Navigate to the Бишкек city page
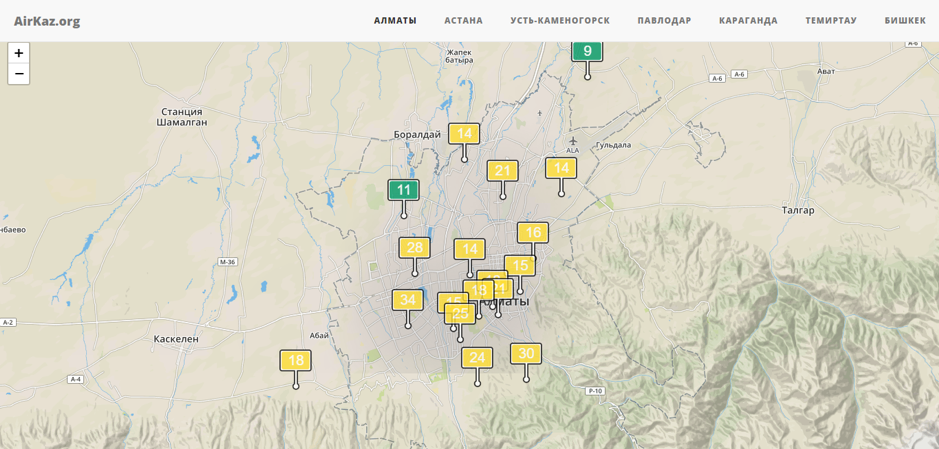939x449 pixels. pyautogui.click(x=905, y=21)
